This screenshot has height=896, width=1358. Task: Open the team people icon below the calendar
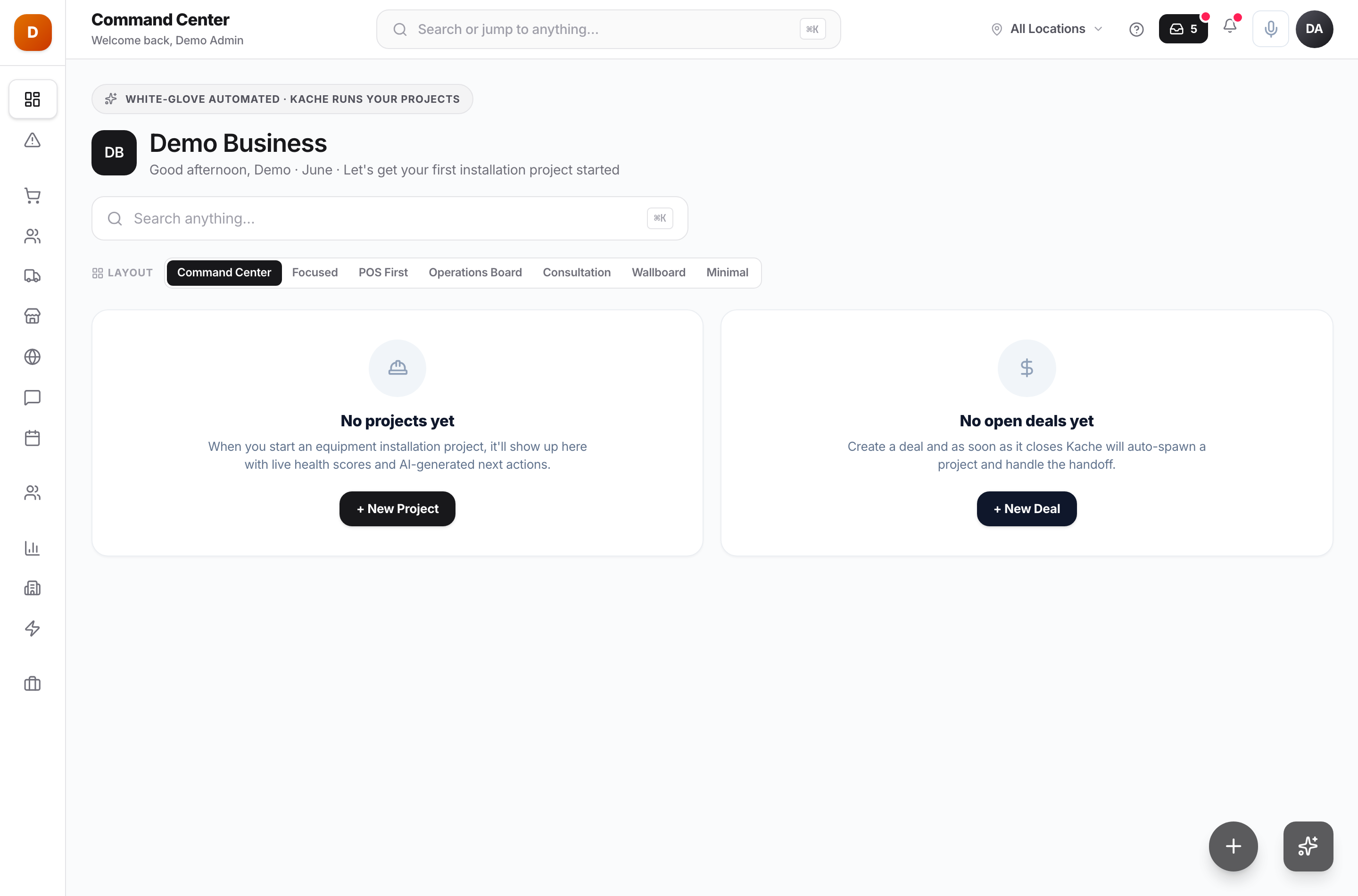[x=33, y=493]
